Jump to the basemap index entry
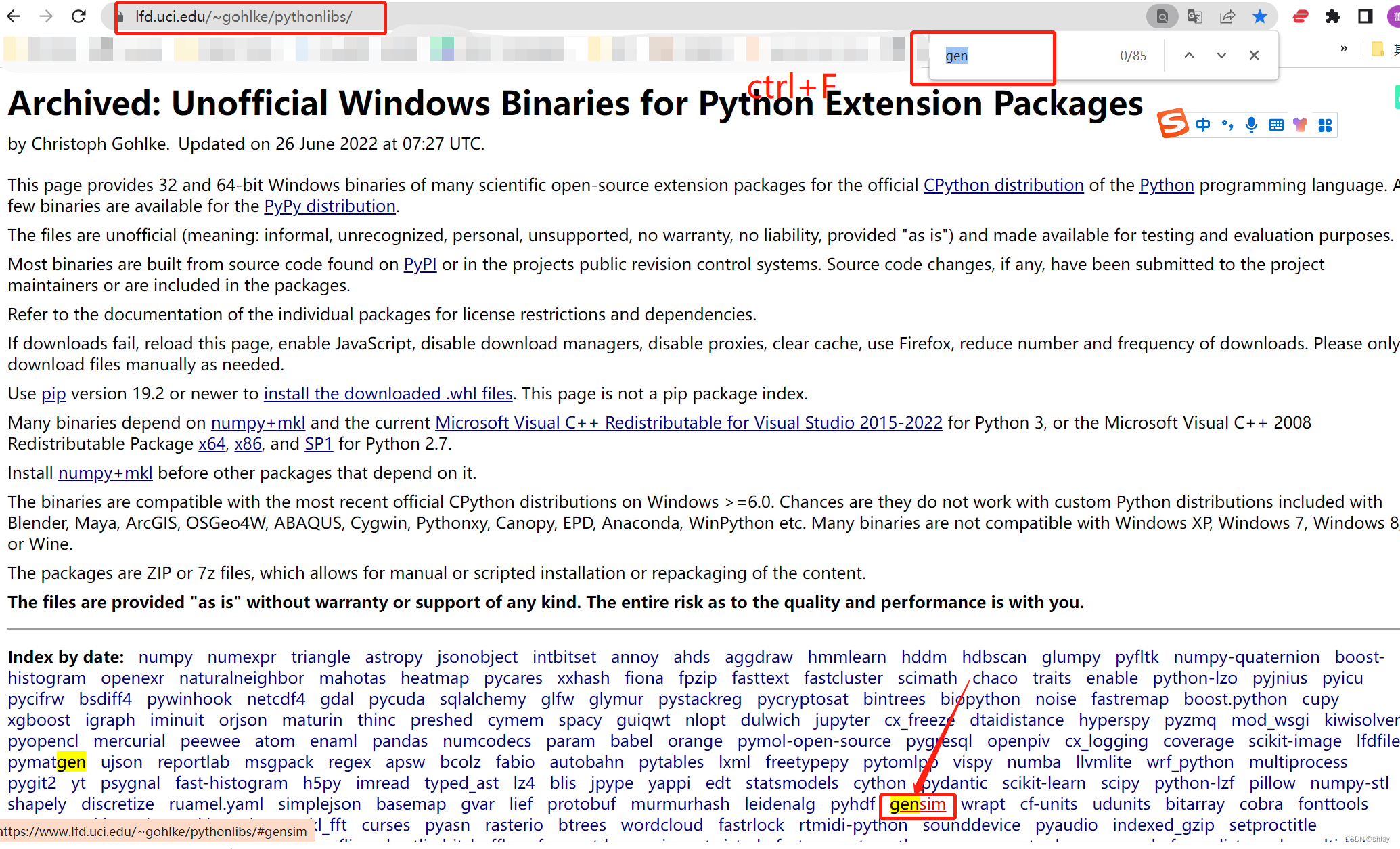Viewport: 1400px width, 849px height. click(x=411, y=804)
